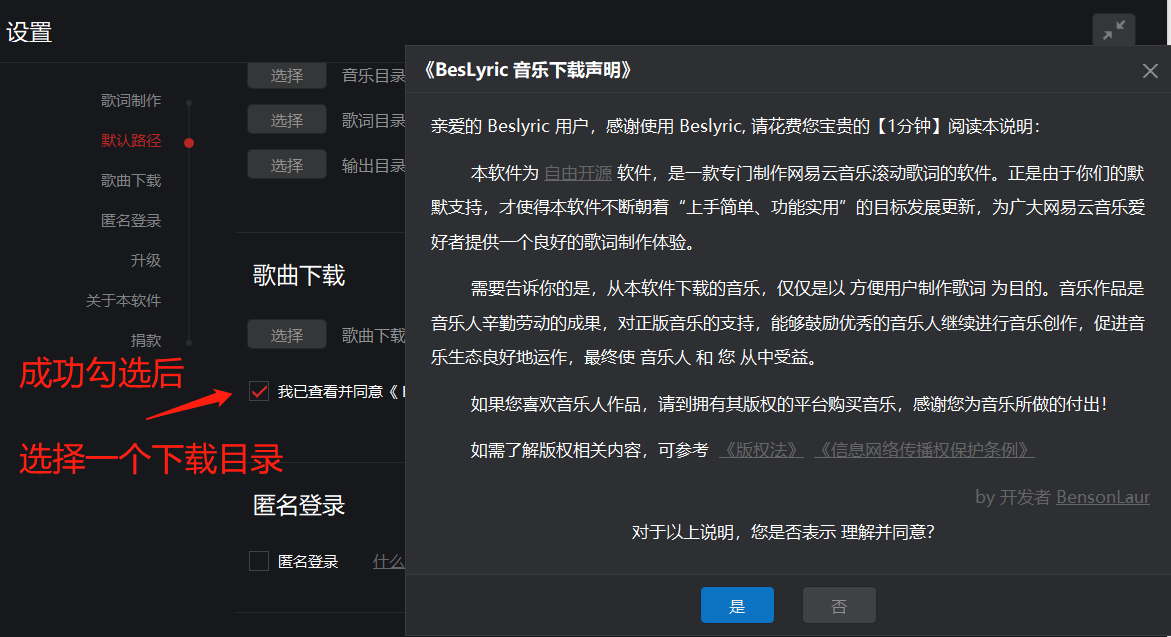Screen dimensions: 1171x637
Task: Open the 自由开源 link in the statement
Action: (578, 173)
